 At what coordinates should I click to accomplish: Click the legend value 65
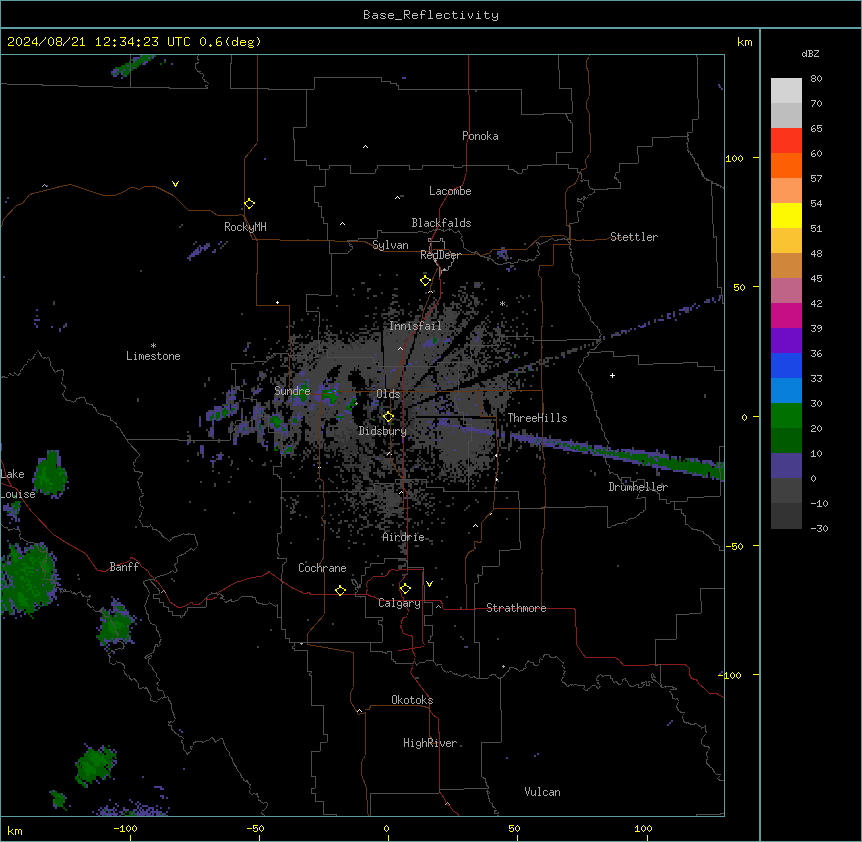coord(816,128)
